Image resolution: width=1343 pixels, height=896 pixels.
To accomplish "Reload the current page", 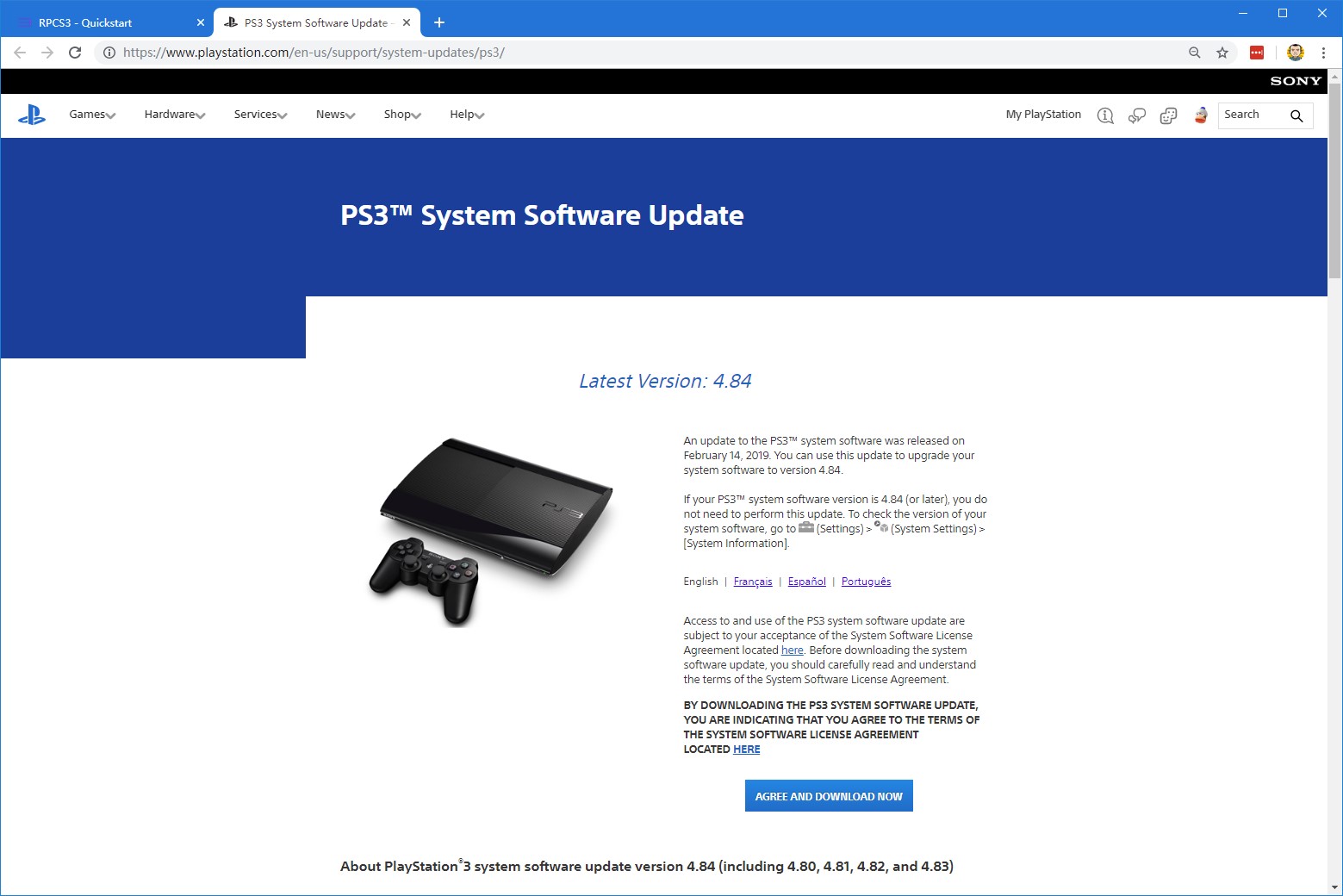I will 75,52.
